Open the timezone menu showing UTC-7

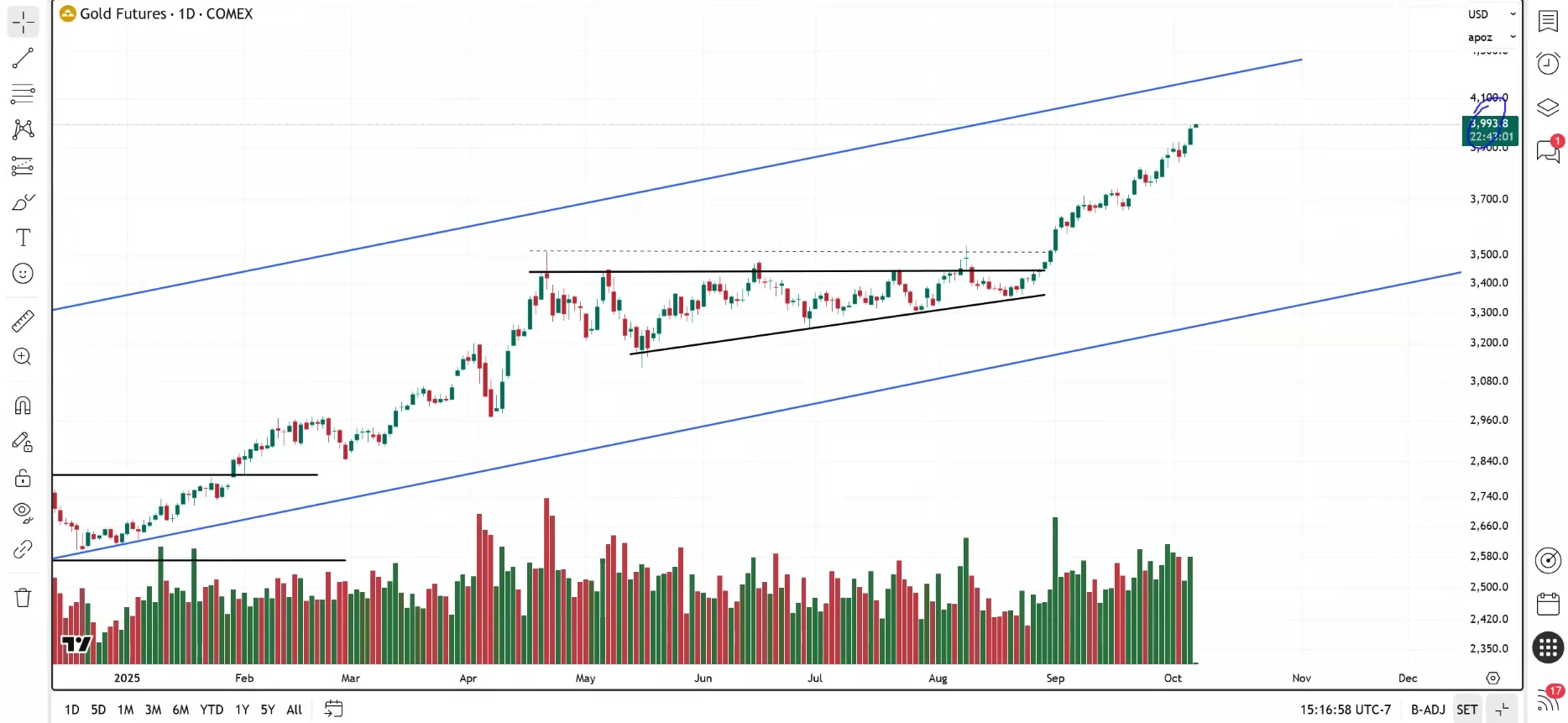coord(1346,710)
